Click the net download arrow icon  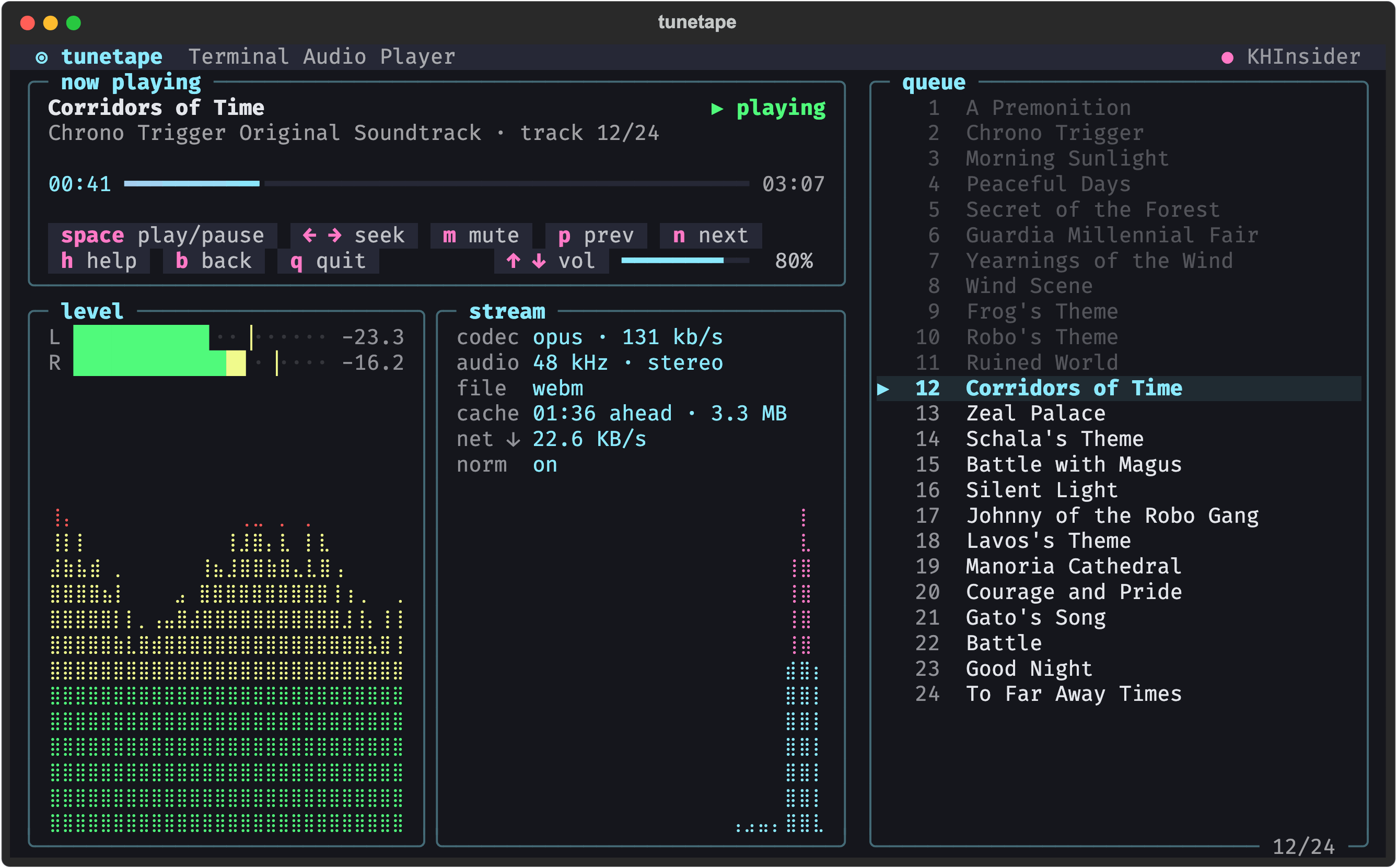tap(514, 440)
